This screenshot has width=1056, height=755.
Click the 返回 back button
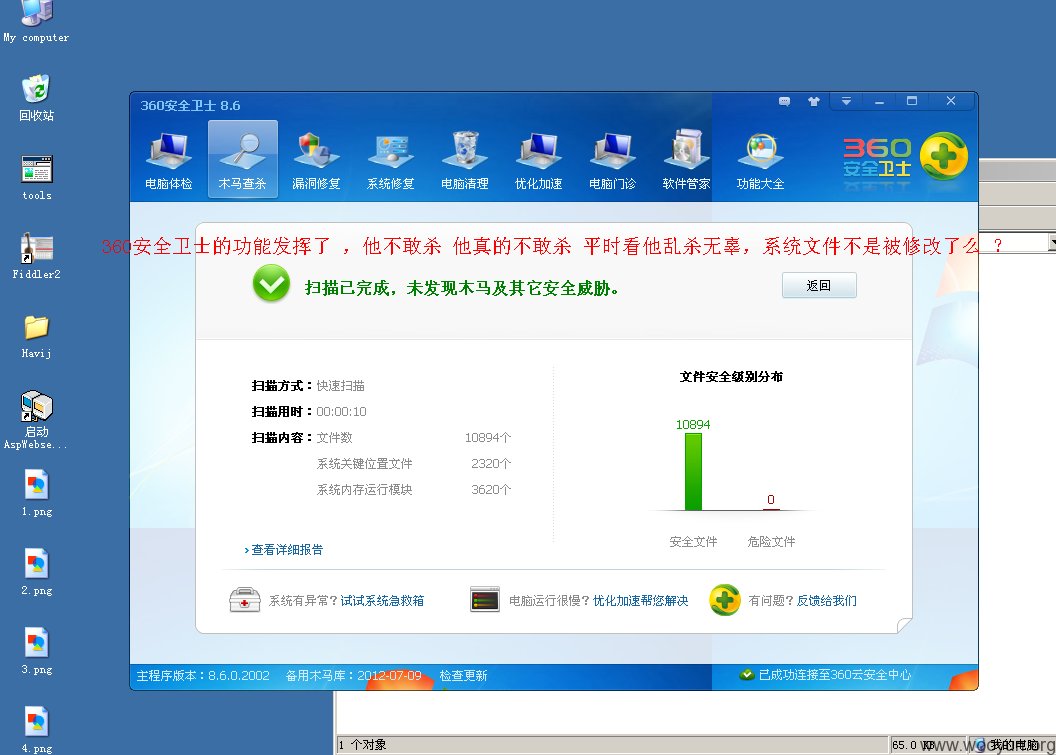[819, 286]
